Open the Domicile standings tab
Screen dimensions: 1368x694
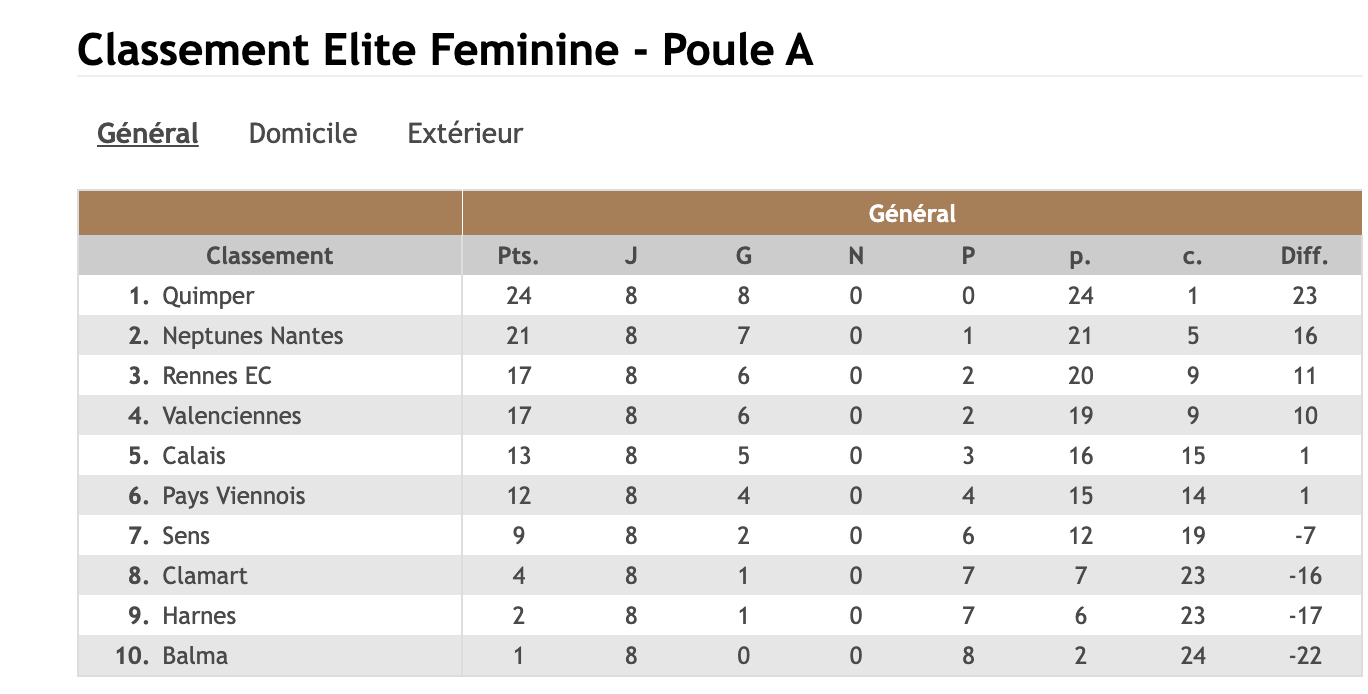point(303,133)
